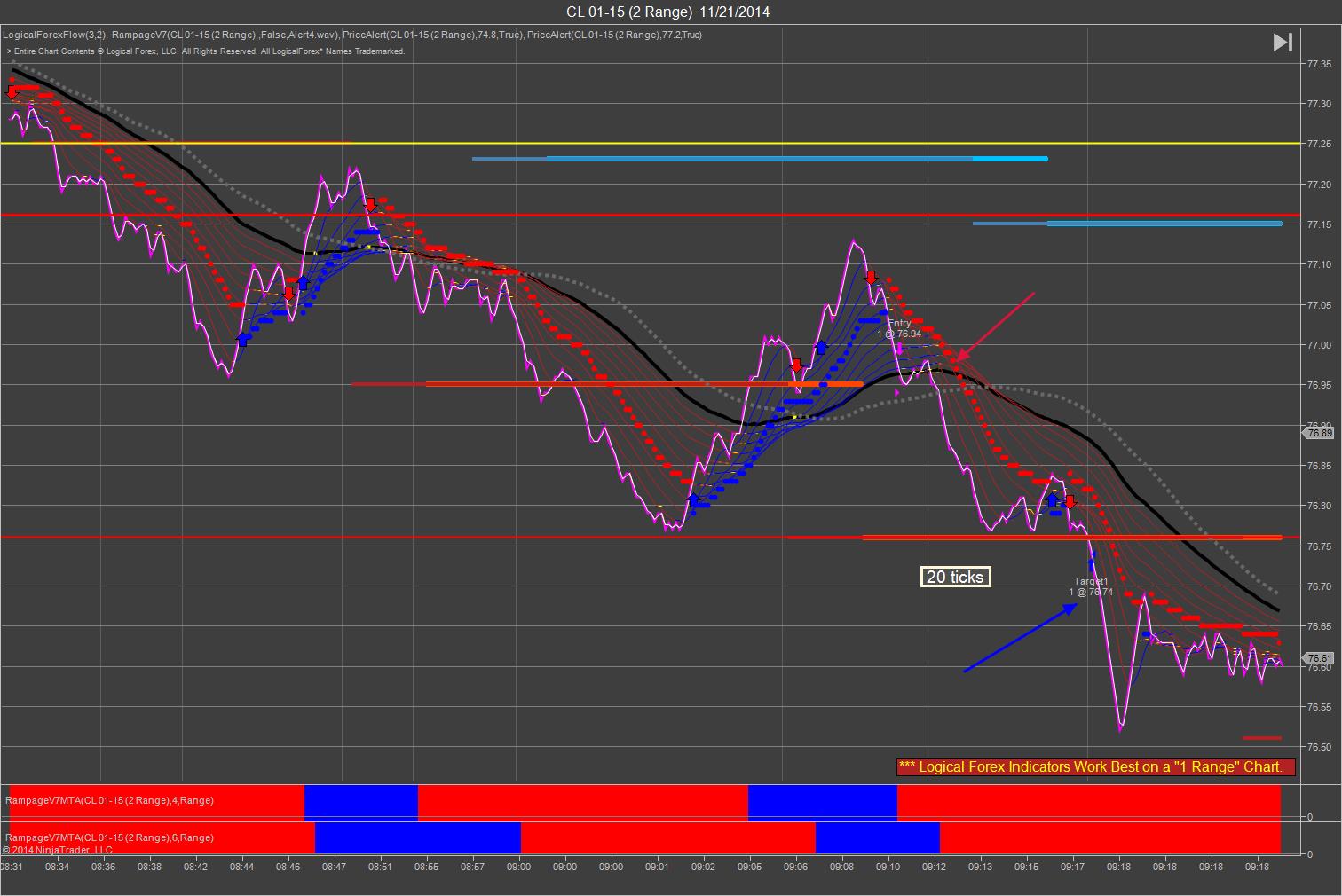Click the 09:02 time axis label
The height and width of the screenshot is (896, 1342).
coord(704,867)
